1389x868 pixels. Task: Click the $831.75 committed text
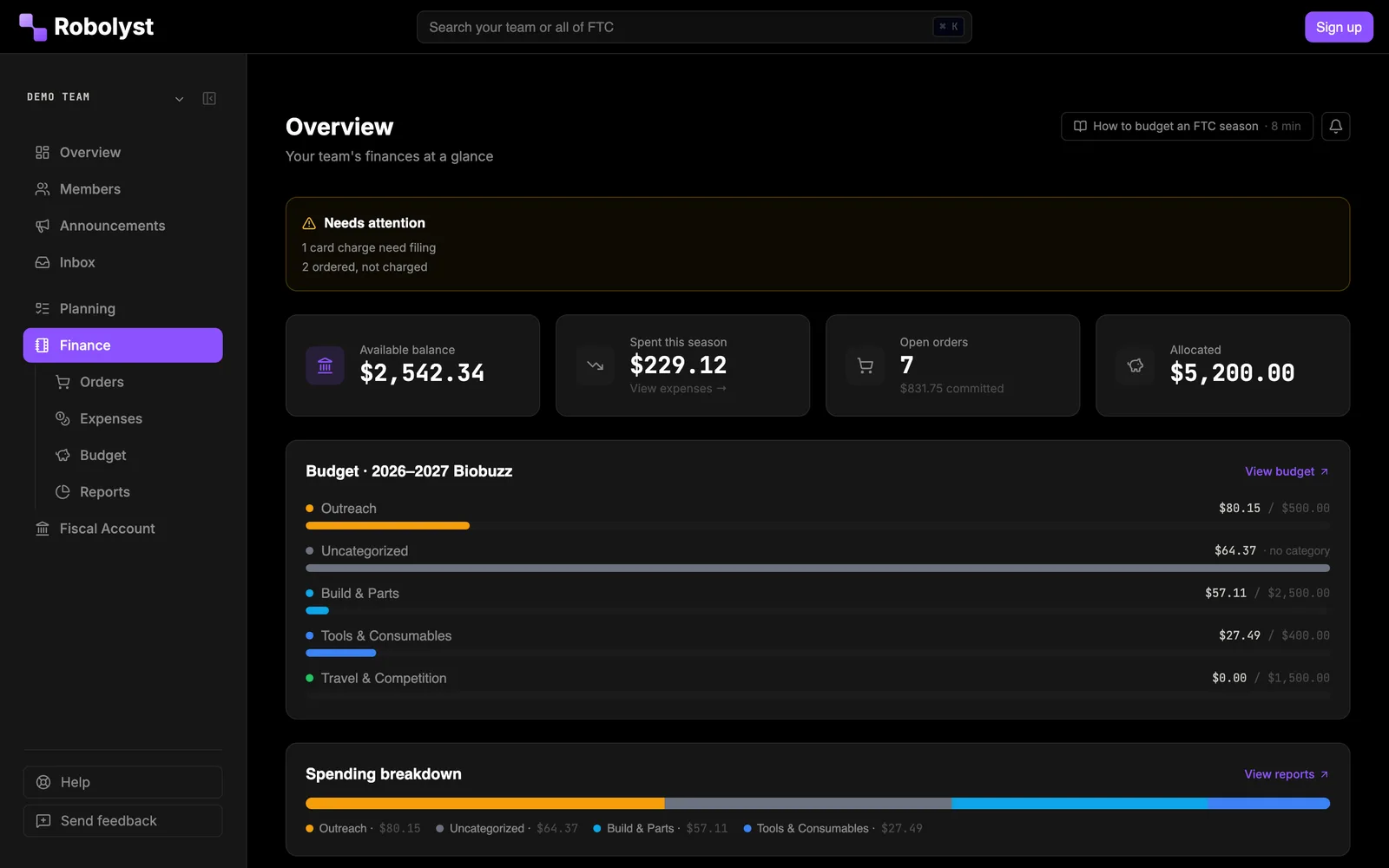pos(951,388)
